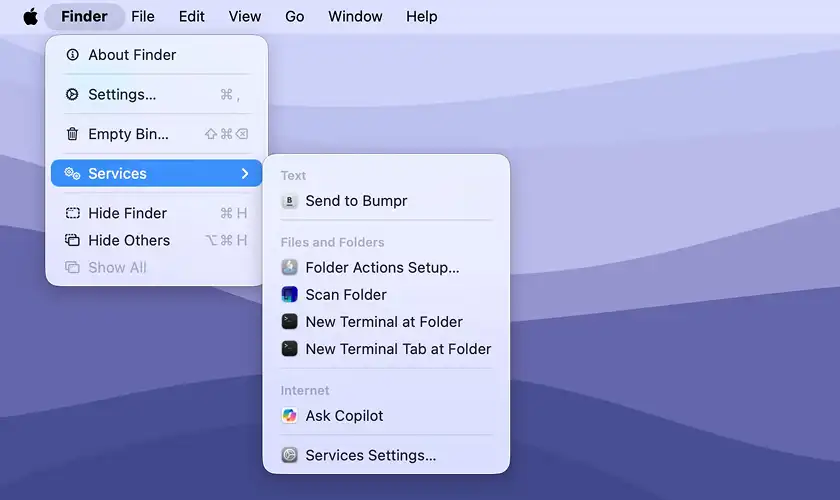This screenshot has height=500, width=840.
Task: Select Hide Others menu item
Action: tap(156, 240)
